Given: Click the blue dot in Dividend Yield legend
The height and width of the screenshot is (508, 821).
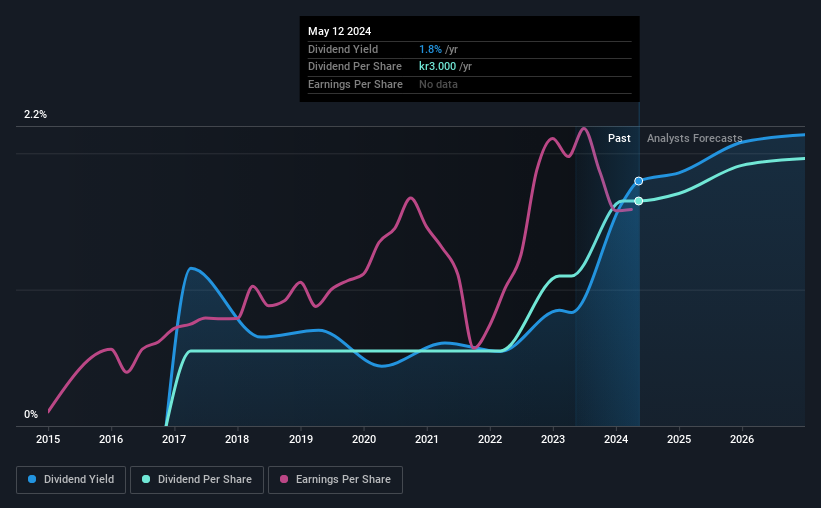Looking at the screenshot, I should pos(32,479).
